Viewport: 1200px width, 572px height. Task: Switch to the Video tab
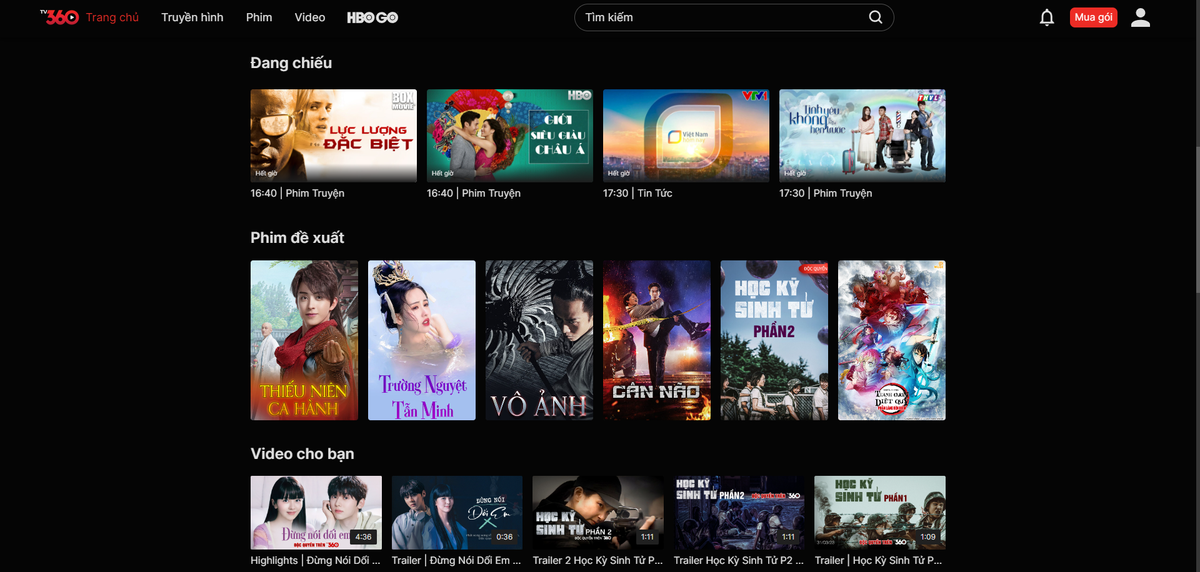(310, 17)
